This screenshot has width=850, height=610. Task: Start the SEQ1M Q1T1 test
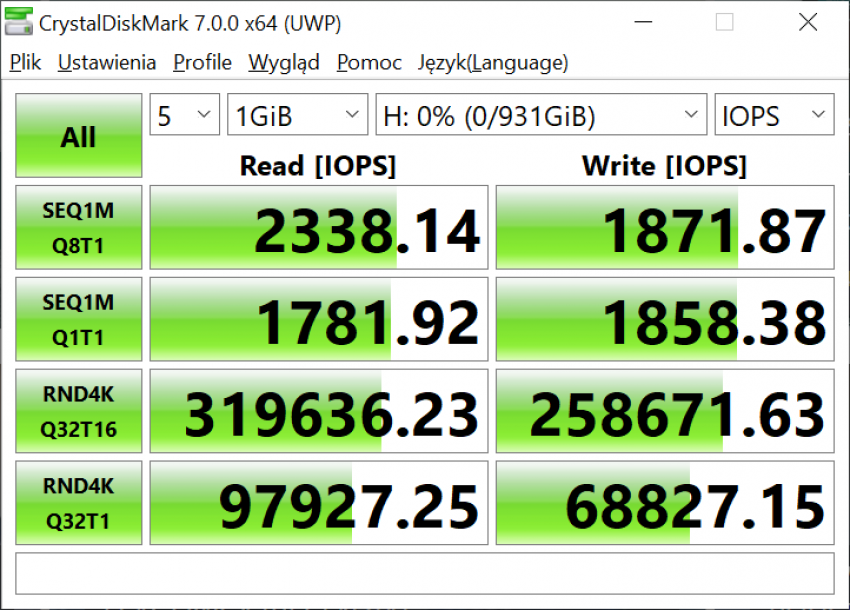79,319
